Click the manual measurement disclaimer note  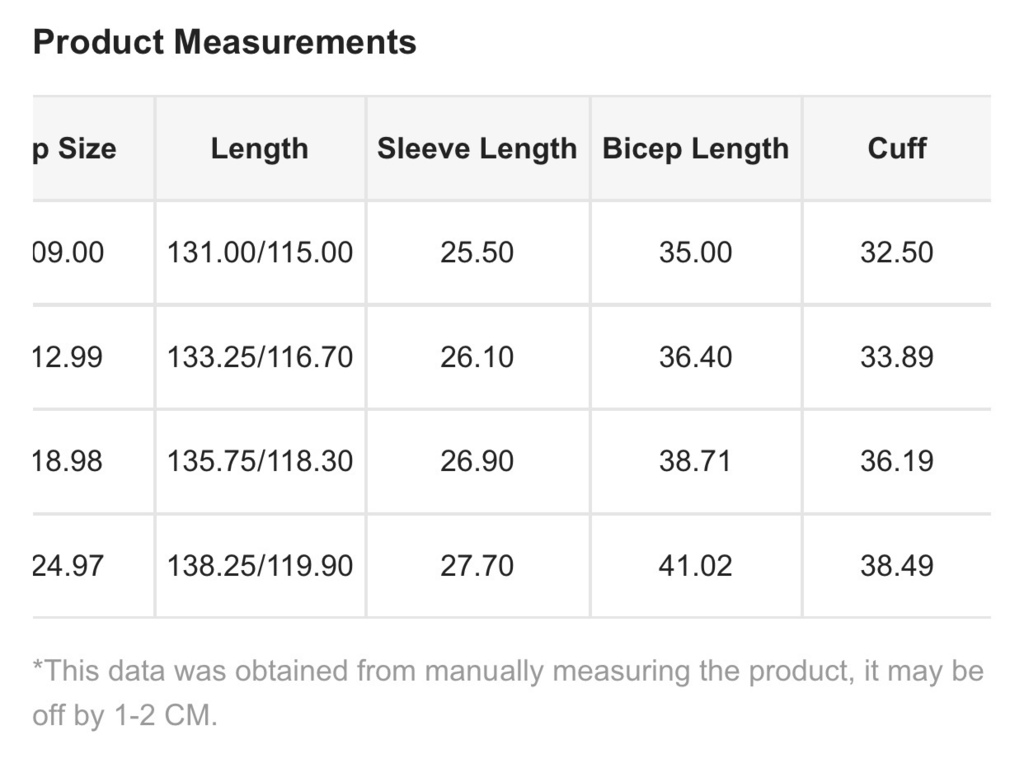[x=508, y=693]
